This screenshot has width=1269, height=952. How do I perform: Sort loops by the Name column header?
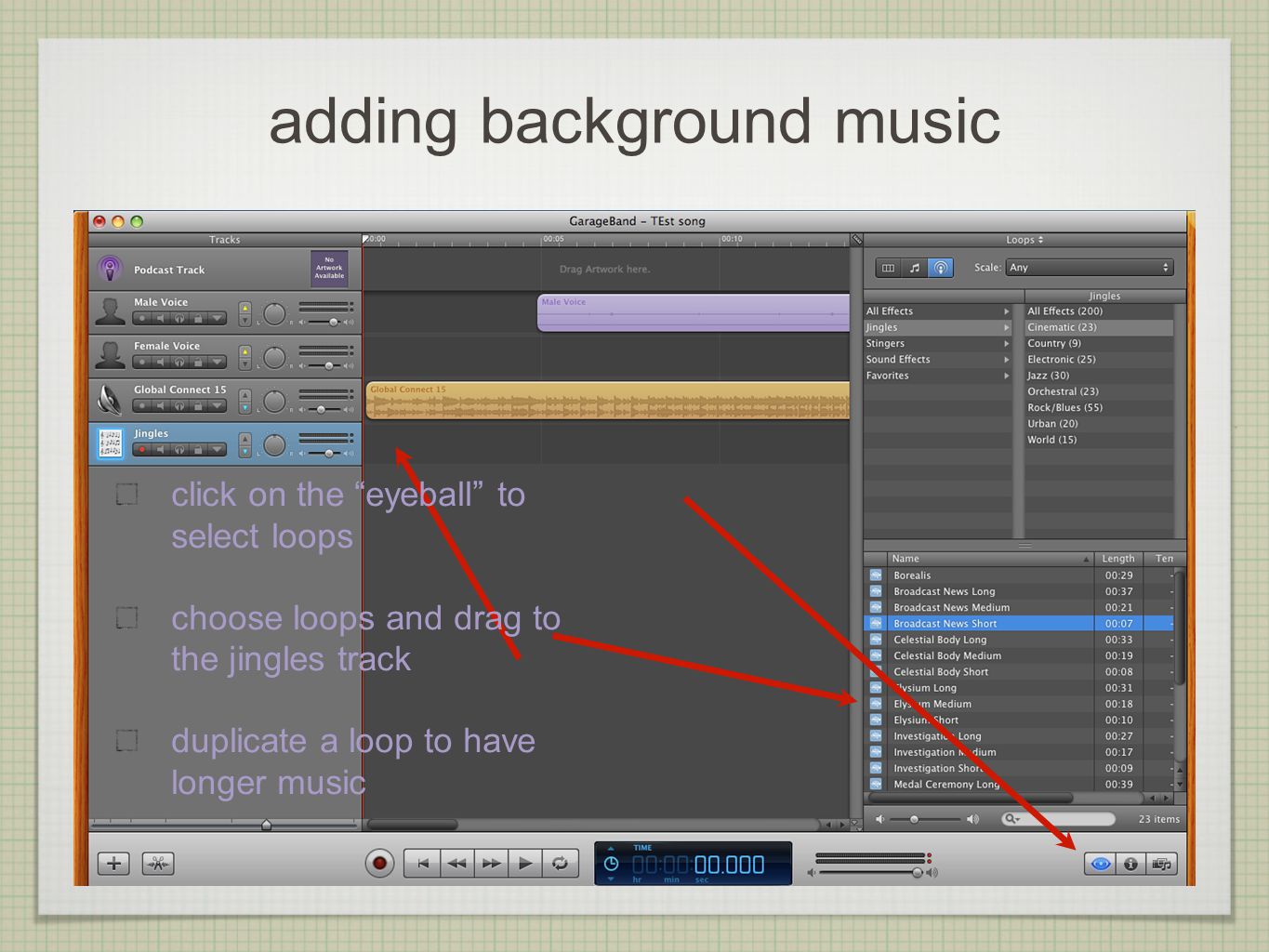(x=989, y=559)
